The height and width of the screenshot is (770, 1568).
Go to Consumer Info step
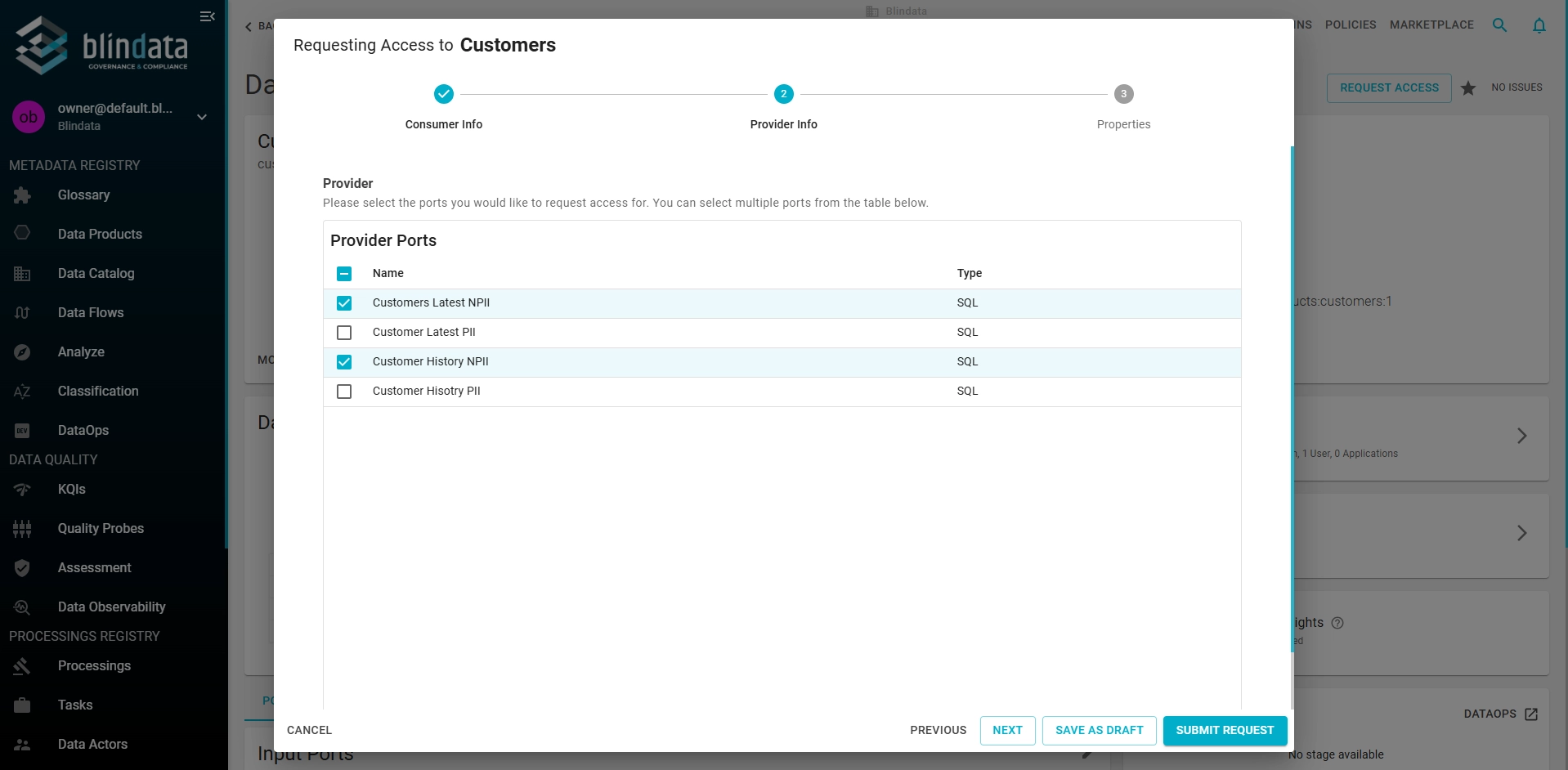click(444, 107)
